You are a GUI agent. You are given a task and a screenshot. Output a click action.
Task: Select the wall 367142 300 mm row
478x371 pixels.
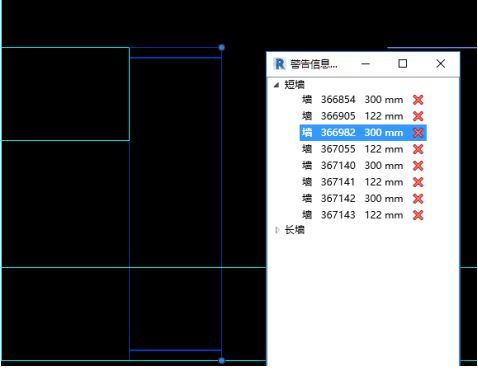click(363, 199)
